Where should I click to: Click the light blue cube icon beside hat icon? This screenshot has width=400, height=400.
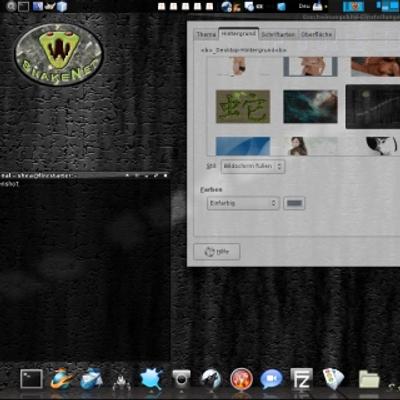pyautogui.click(x=62, y=6)
